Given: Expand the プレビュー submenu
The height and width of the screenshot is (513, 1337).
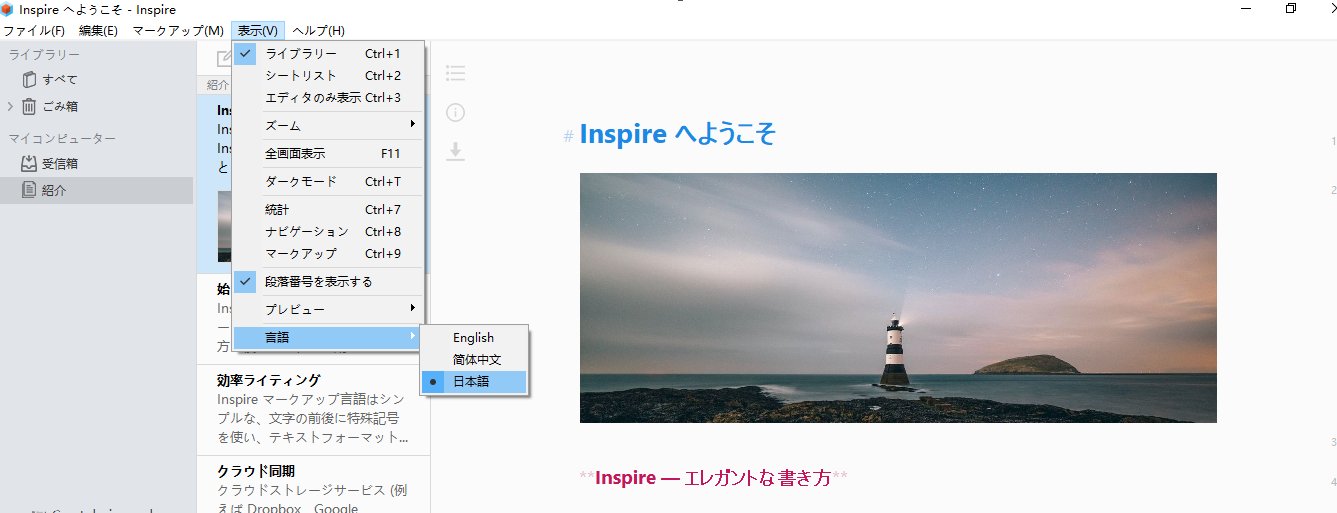Looking at the screenshot, I should pyautogui.click(x=328, y=310).
